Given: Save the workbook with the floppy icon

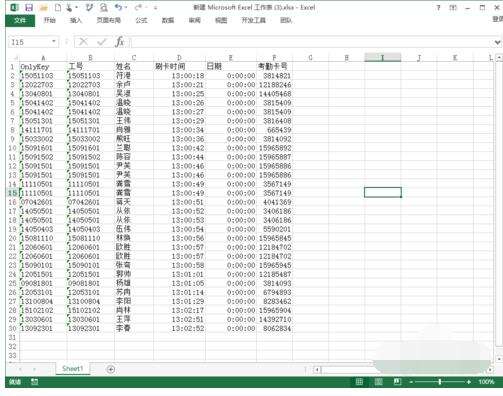Looking at the screenshot, I should [x=29, y=7].
